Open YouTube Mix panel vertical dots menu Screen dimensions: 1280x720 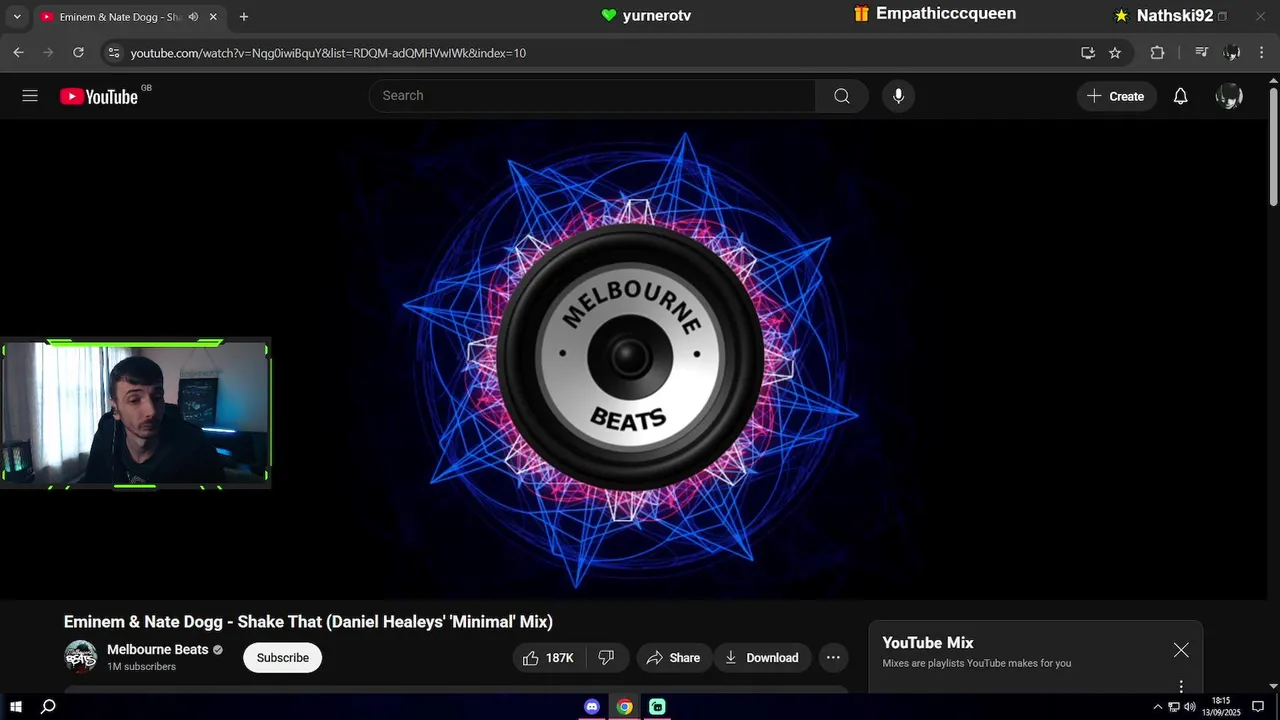coord(1181,686)
